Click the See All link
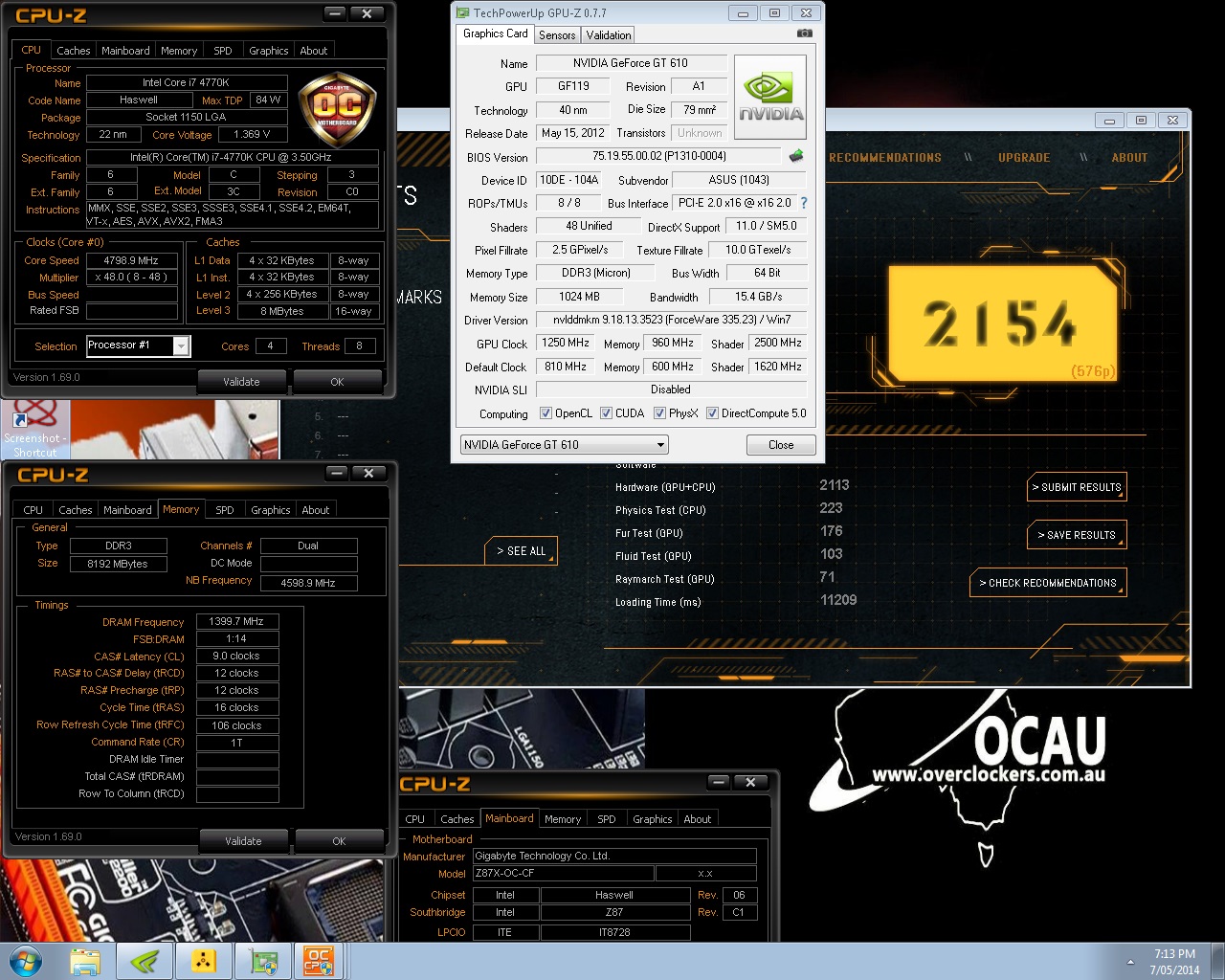The width and height of the screenshot is (1225, 980). pyautogui.click(x=521, y=551)
